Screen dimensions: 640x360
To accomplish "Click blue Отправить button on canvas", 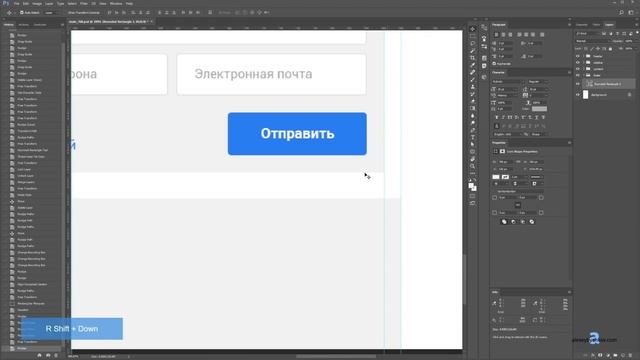I will click(x=297, y=134).
